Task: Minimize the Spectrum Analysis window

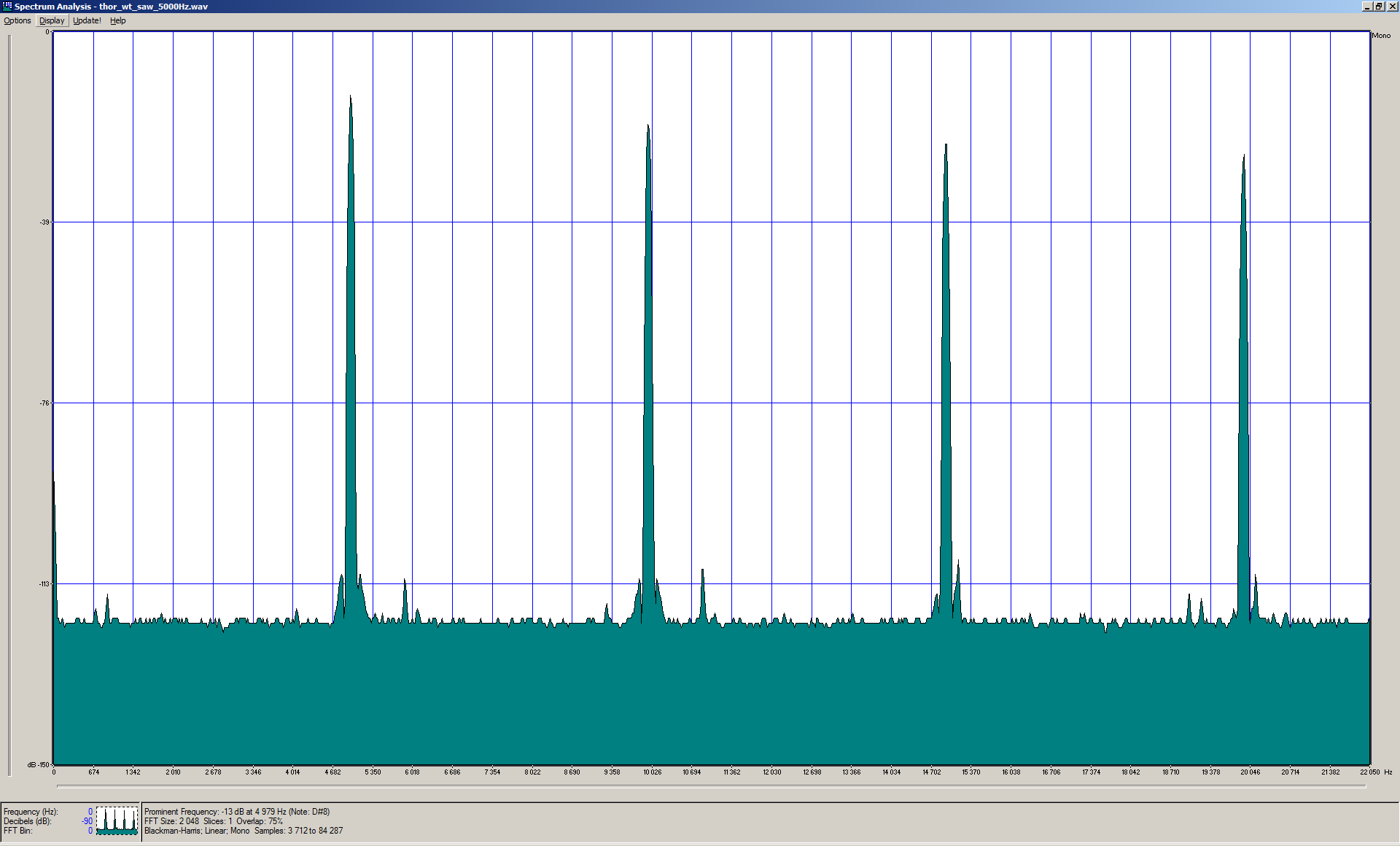Action: (x=1367, y=6)
